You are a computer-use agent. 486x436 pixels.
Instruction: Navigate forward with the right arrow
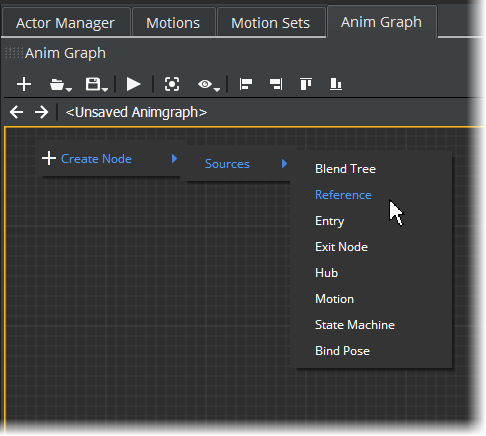click(41, 112)
